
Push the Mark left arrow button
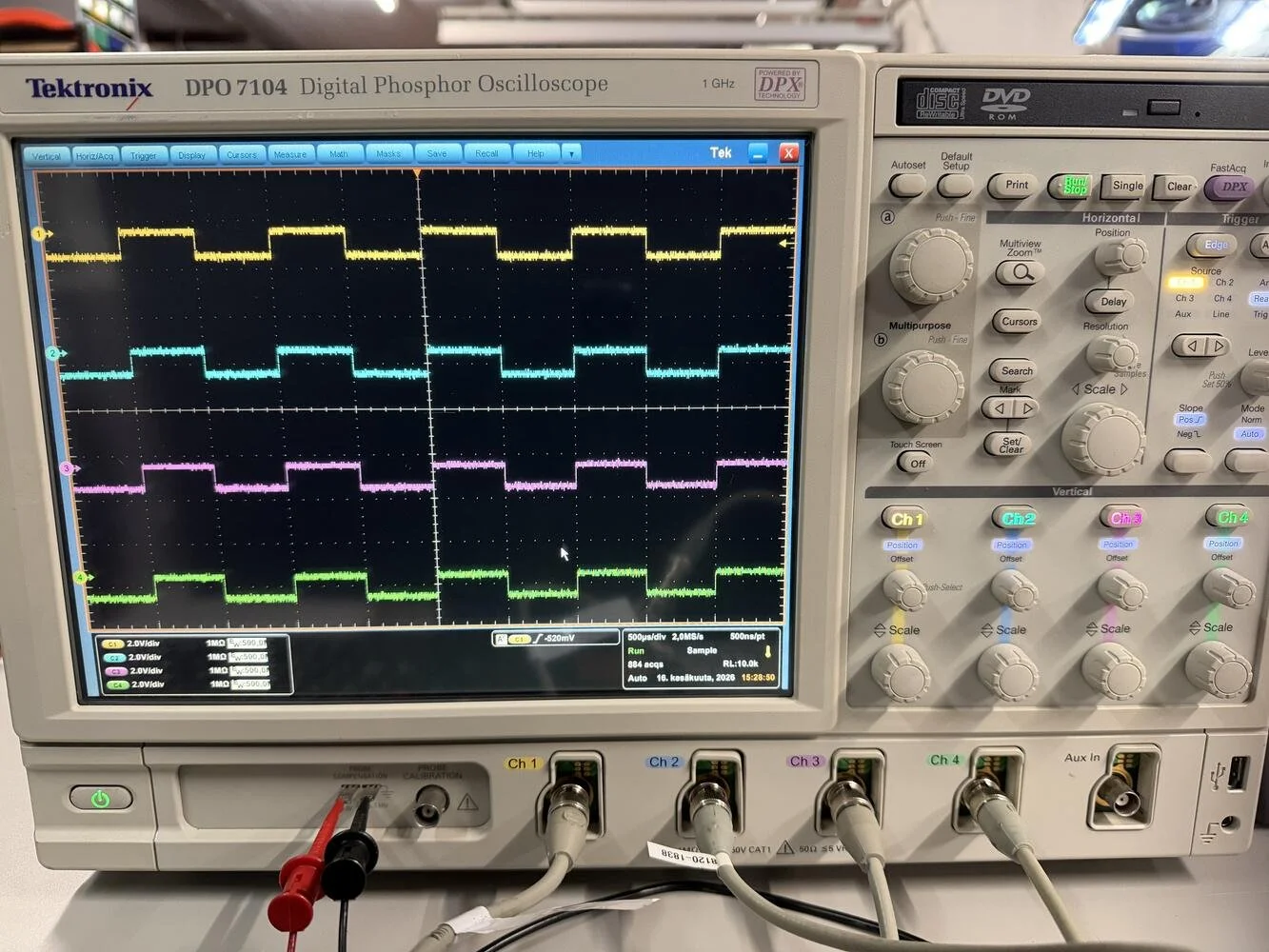click(999, 408)
